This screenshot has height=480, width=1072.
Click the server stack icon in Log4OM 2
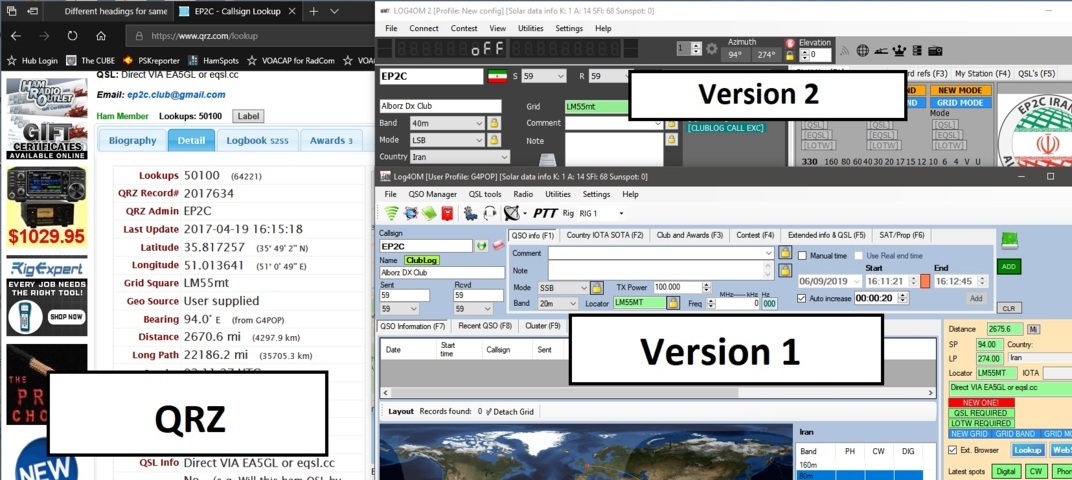pyautogui.click(x=916, y=50)
